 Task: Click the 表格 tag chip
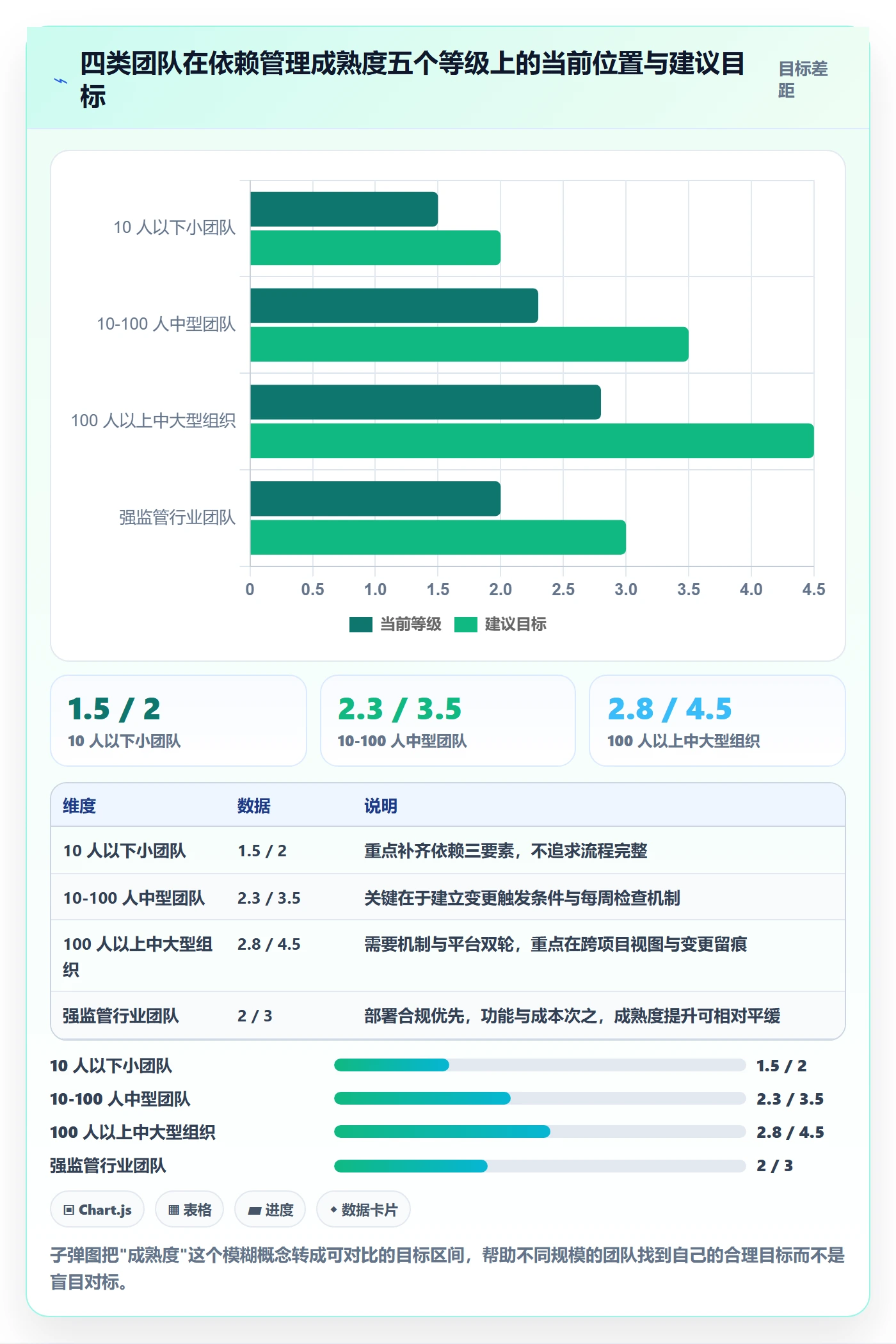[189, 1209]
